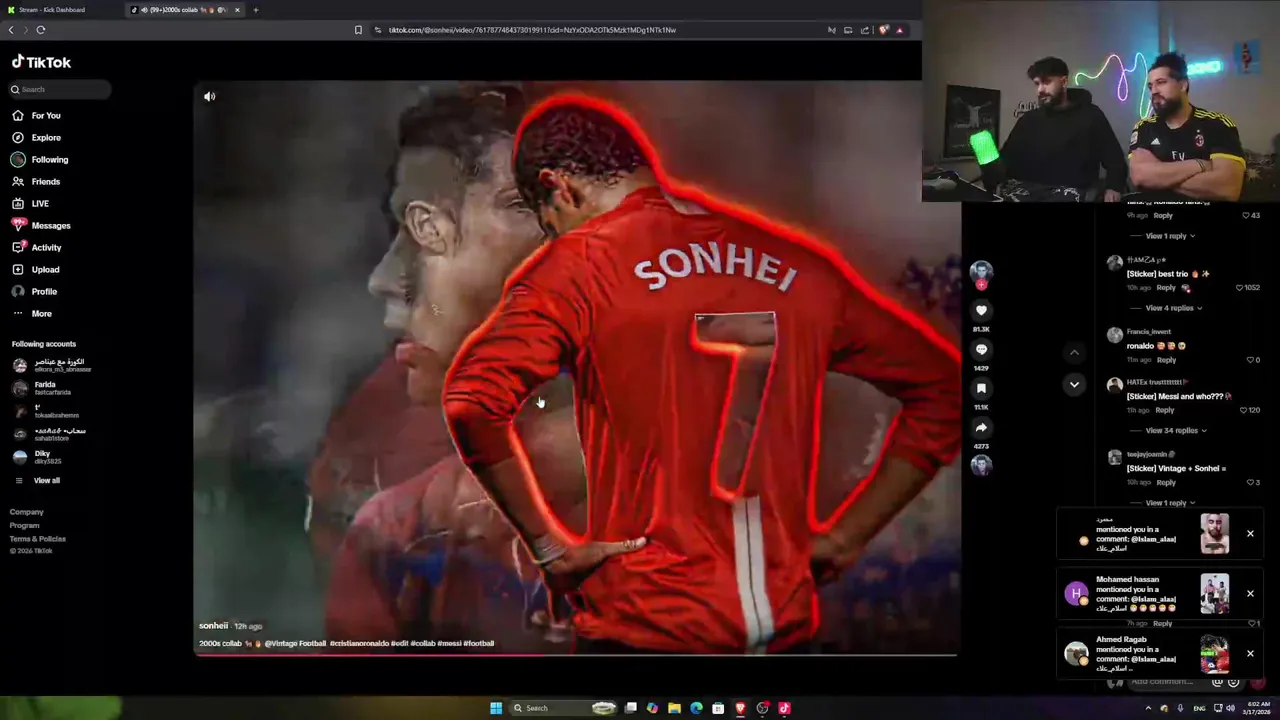Screen dimensions: 1280x720
Task: Open a new browser tab
Action: pos(255,10)
